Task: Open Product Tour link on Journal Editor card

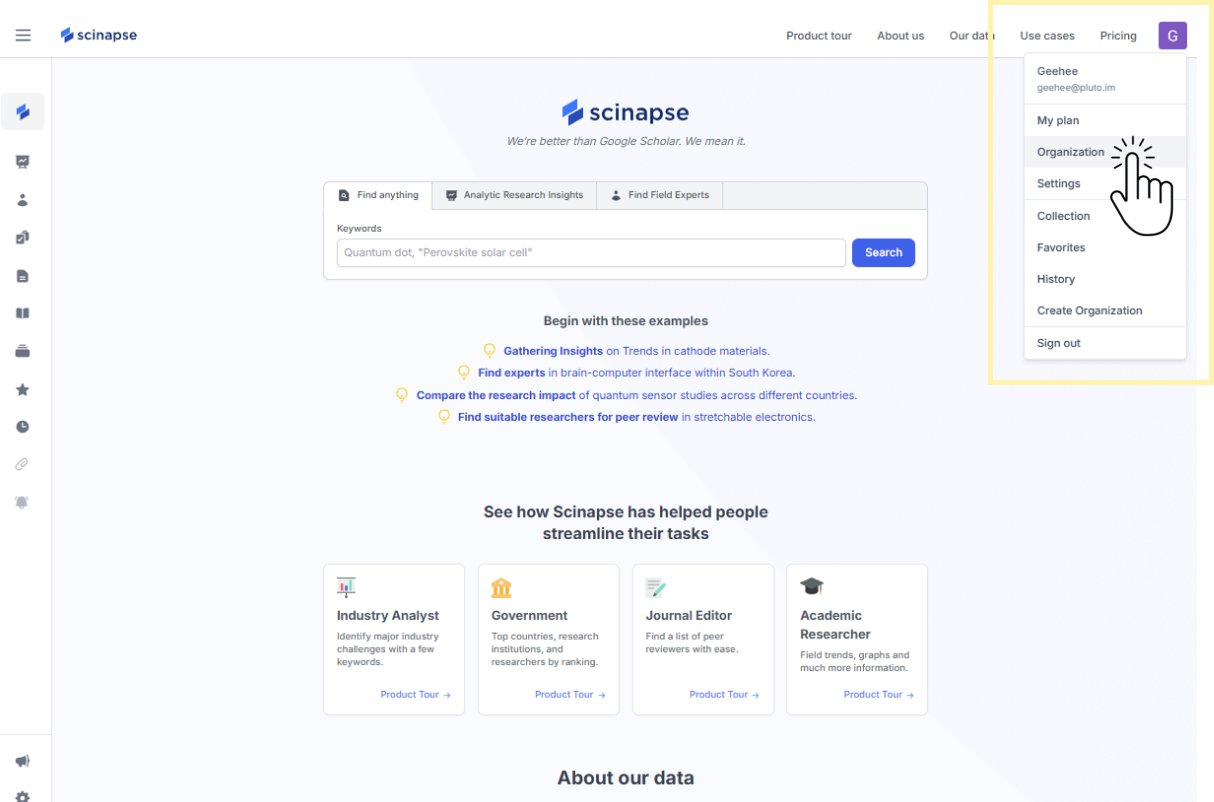Action: (x=724, y=695)
